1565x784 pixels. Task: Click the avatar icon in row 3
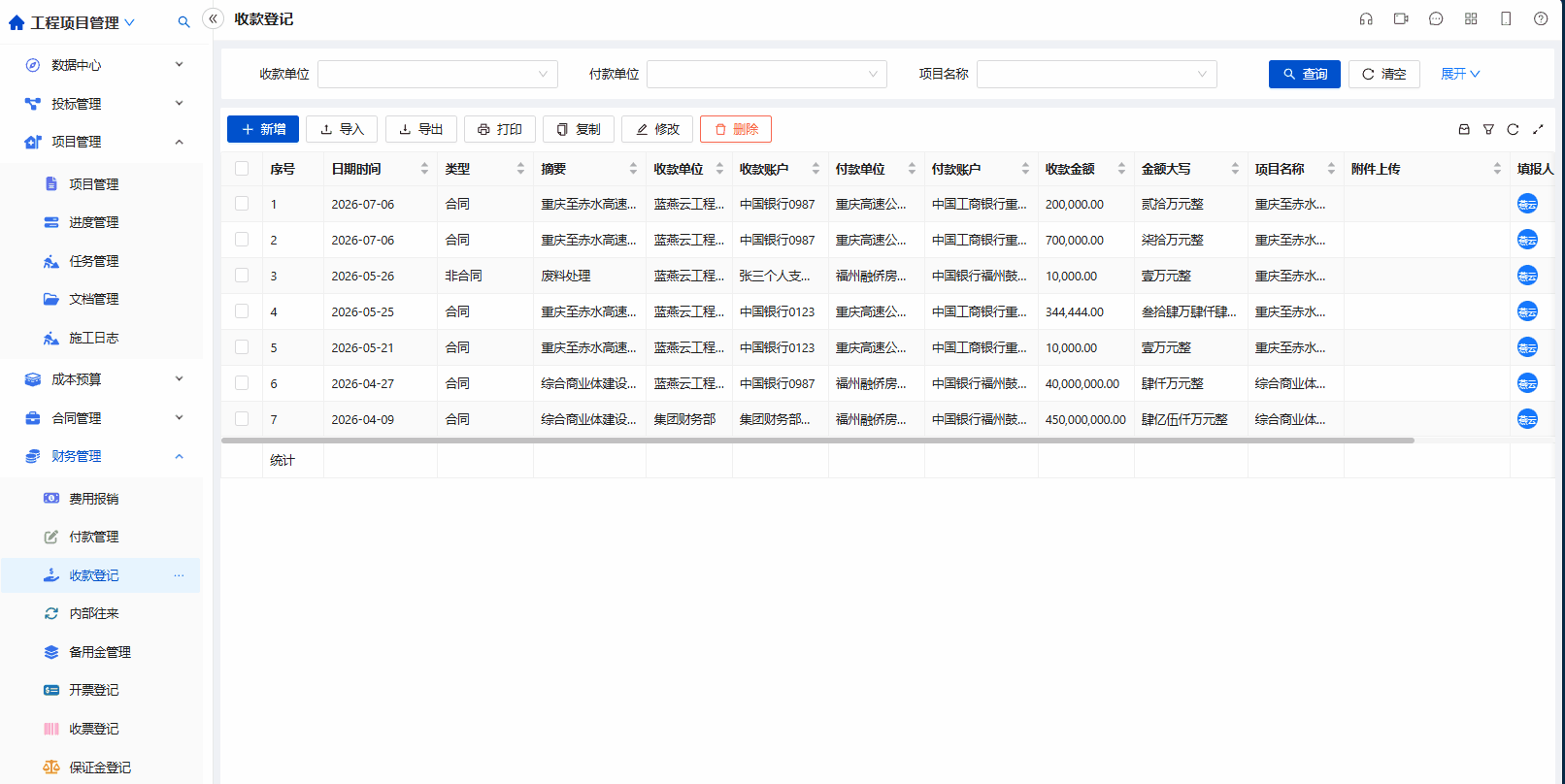coord(1527,276)
